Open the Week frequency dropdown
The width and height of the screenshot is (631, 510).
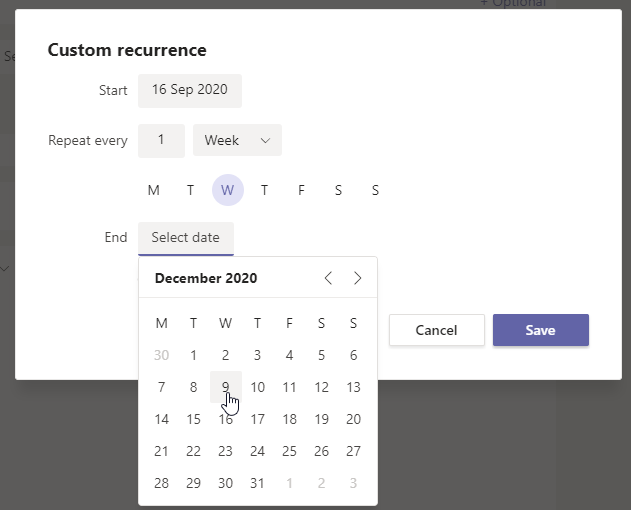(x=237, y=140)
